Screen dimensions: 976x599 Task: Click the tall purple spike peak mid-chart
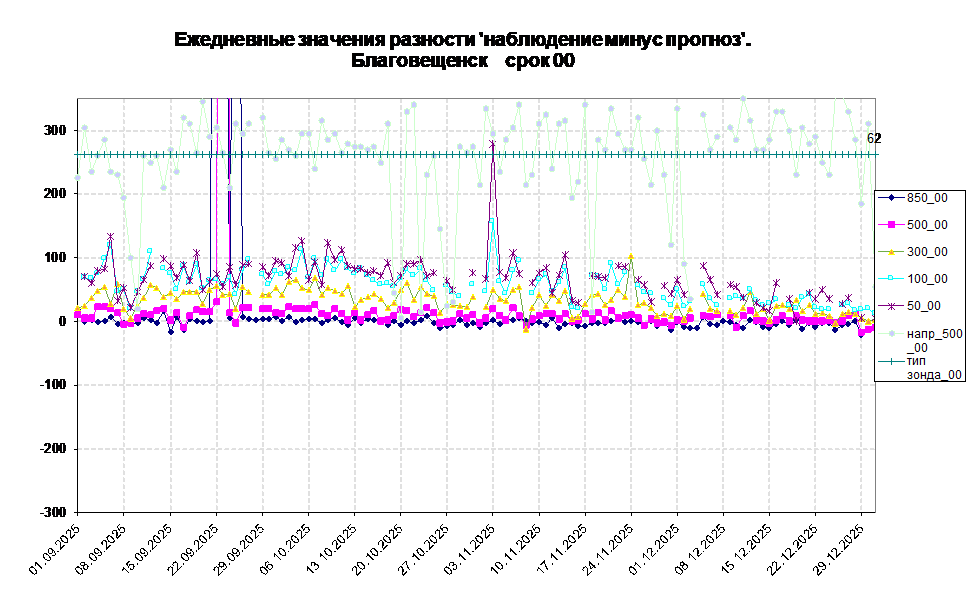[492, 144]
